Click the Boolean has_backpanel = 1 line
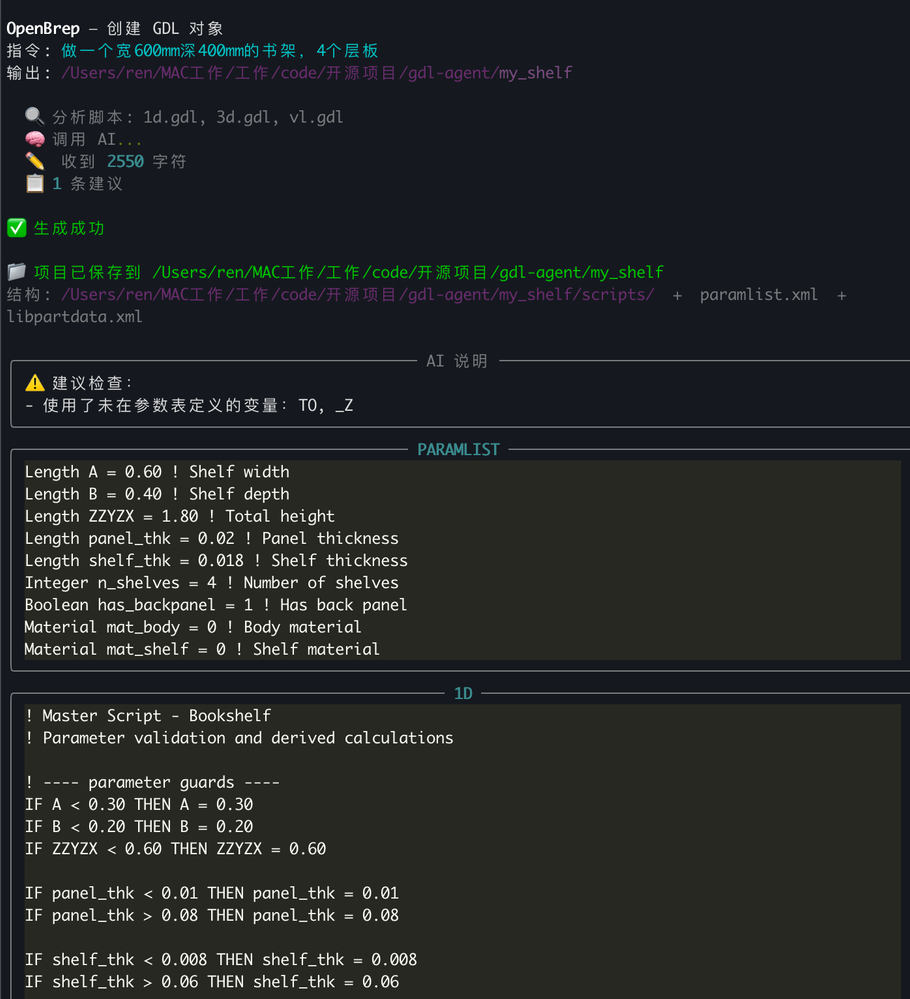Screen dimensions: 910x999 [216, 605]
